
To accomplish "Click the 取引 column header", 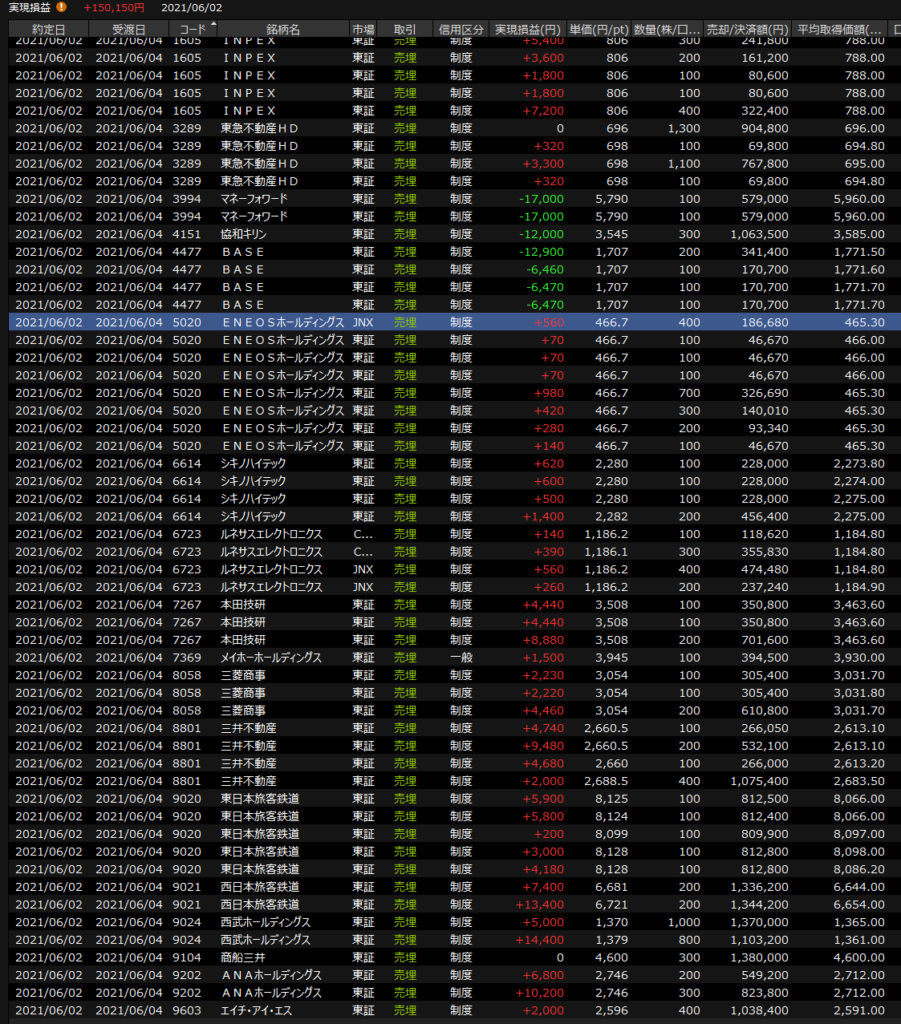I will [x=405, y=29].
